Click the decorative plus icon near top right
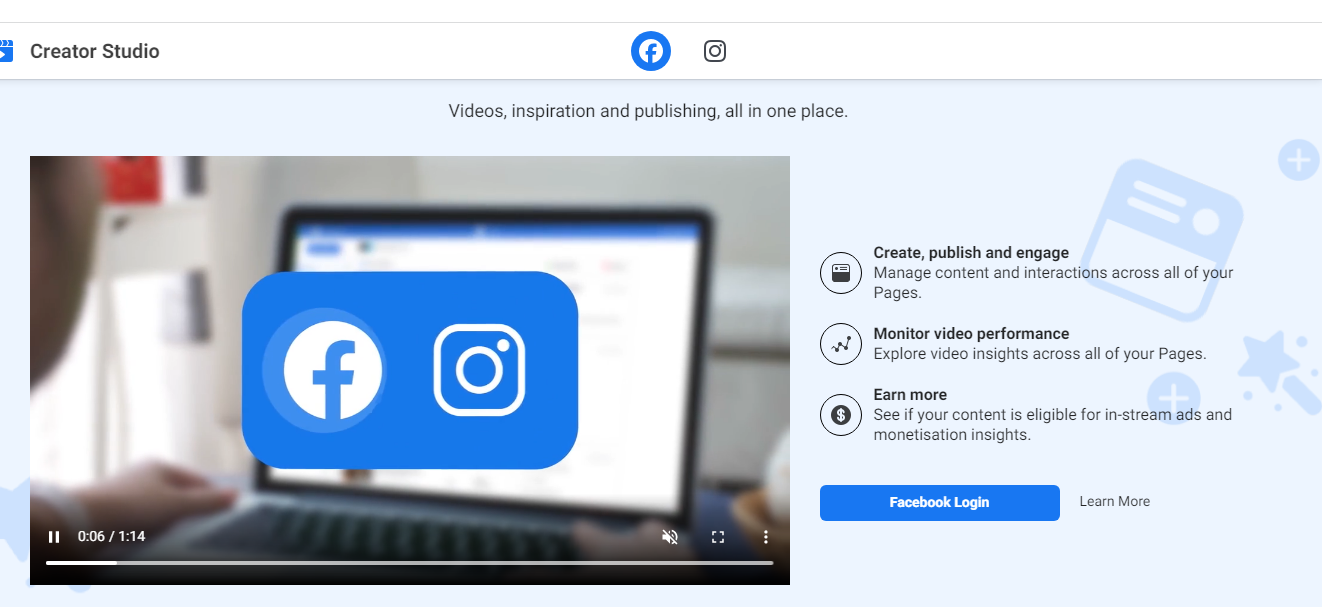Image resolution: width=1322 pixels, height=607 pixels. click(1298, 159)
